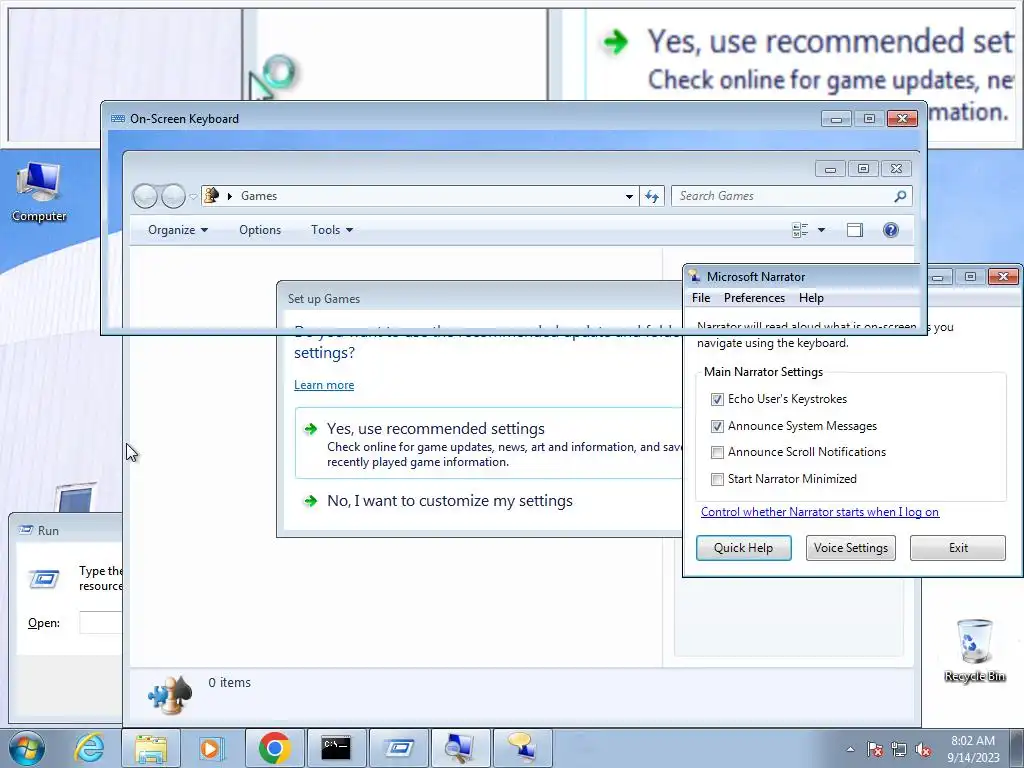Click the Narrator Exit button

[x=958, y=548]
